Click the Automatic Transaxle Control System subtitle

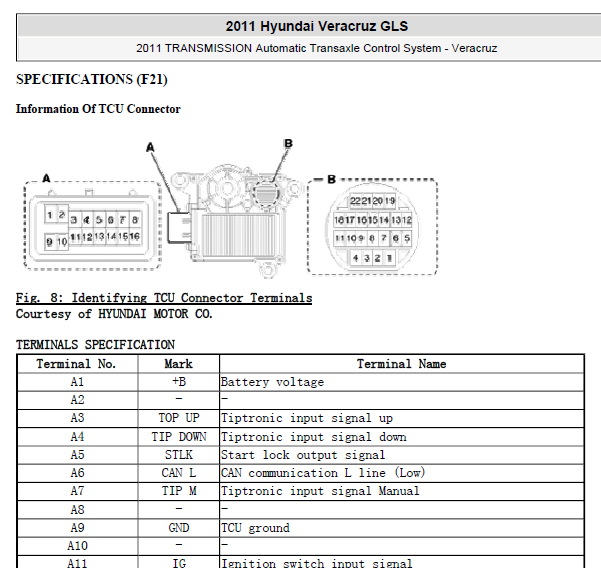316,48
